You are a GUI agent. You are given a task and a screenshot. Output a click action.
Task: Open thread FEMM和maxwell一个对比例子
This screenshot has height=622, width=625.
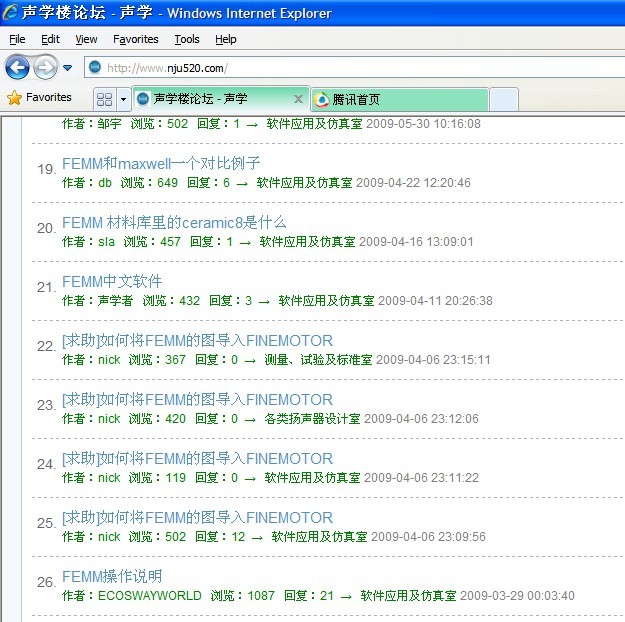pyautogui.click(x=161, y=163)
